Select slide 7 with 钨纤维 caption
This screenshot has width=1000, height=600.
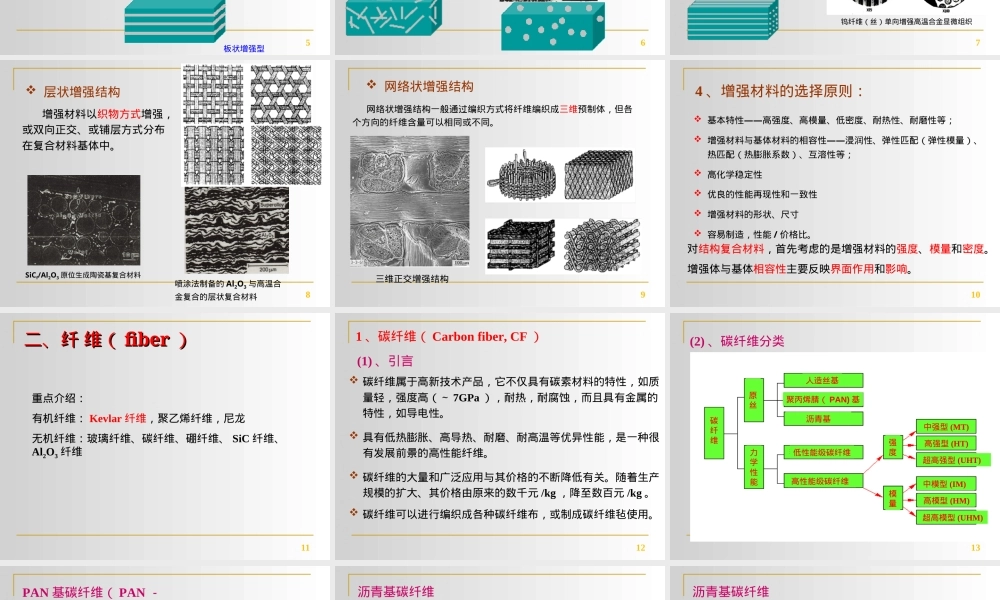(x=835, y=27)
